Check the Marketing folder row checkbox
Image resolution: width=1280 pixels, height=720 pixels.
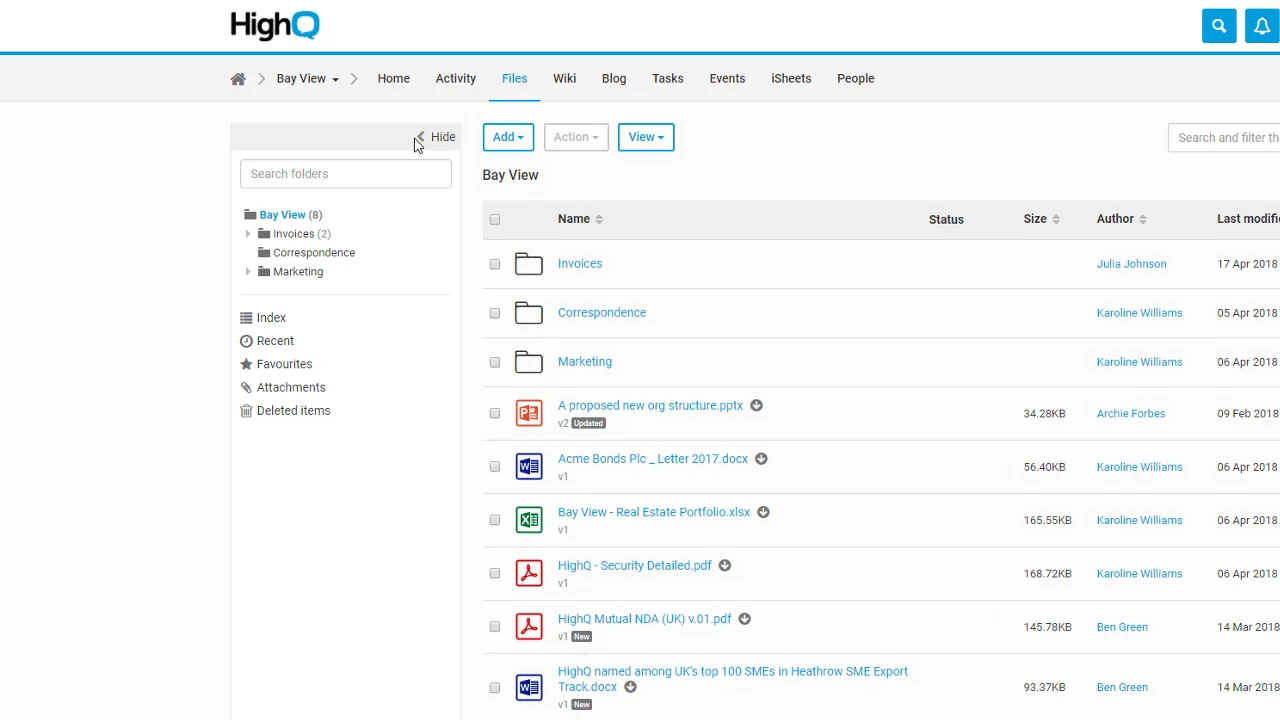(494, 362)
